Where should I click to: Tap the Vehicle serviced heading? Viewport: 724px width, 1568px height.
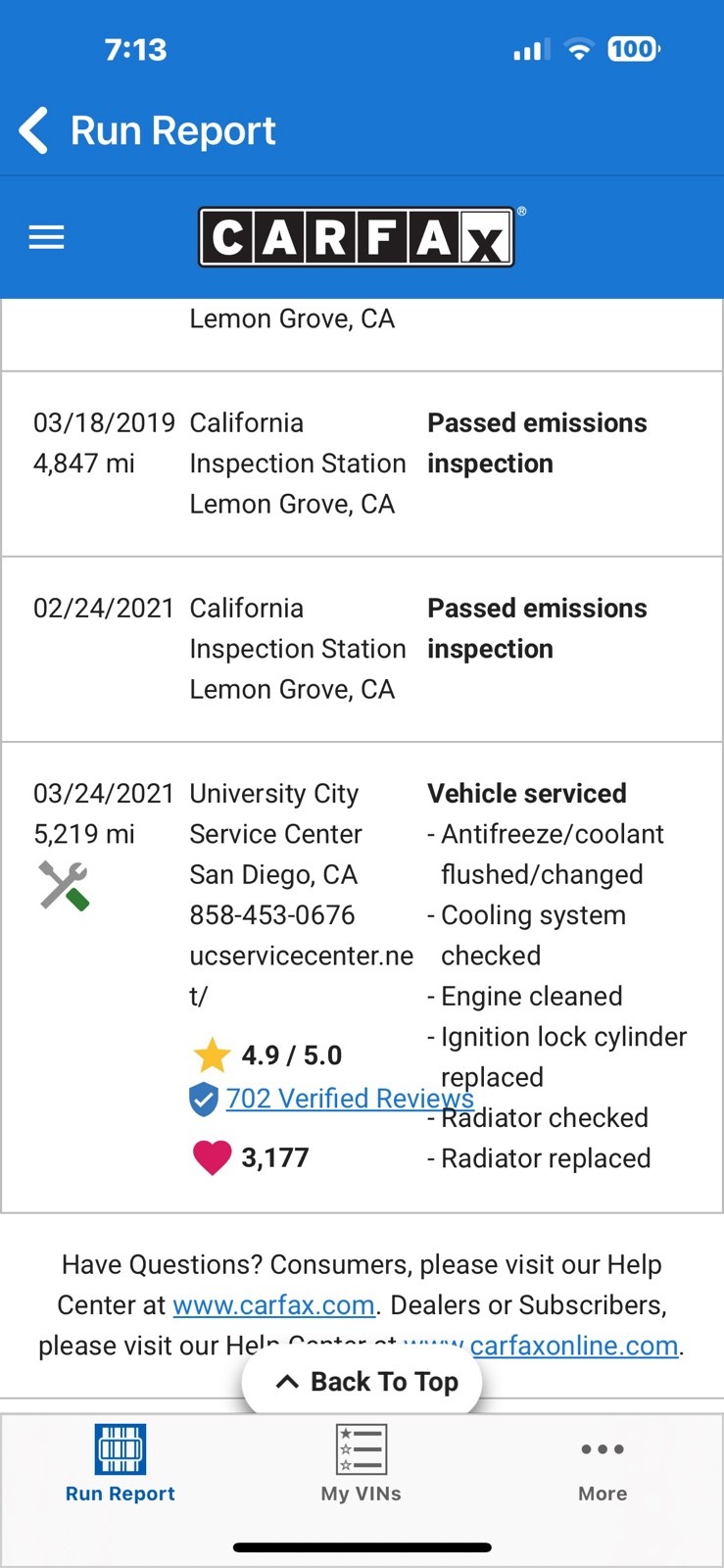(527, 794)
